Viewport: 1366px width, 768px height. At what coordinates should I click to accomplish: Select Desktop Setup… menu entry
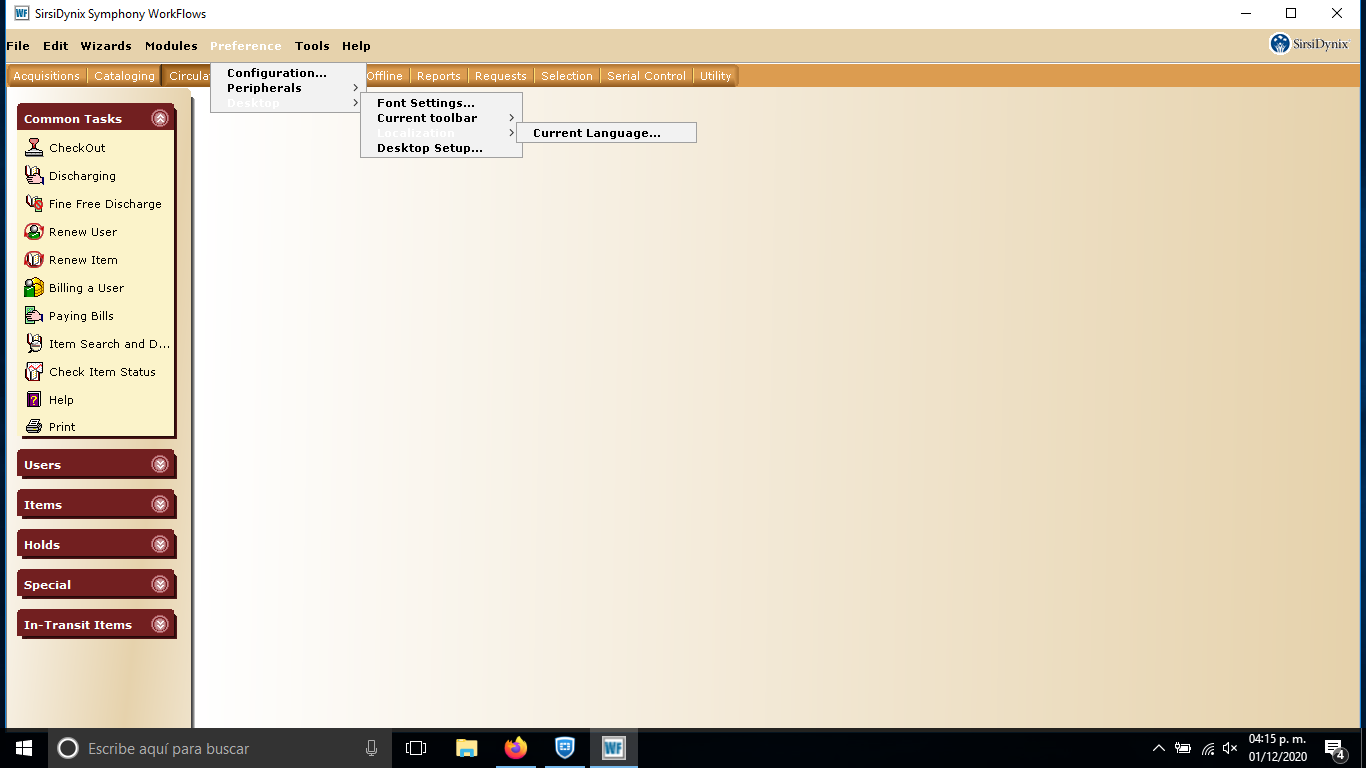point(430,148)
